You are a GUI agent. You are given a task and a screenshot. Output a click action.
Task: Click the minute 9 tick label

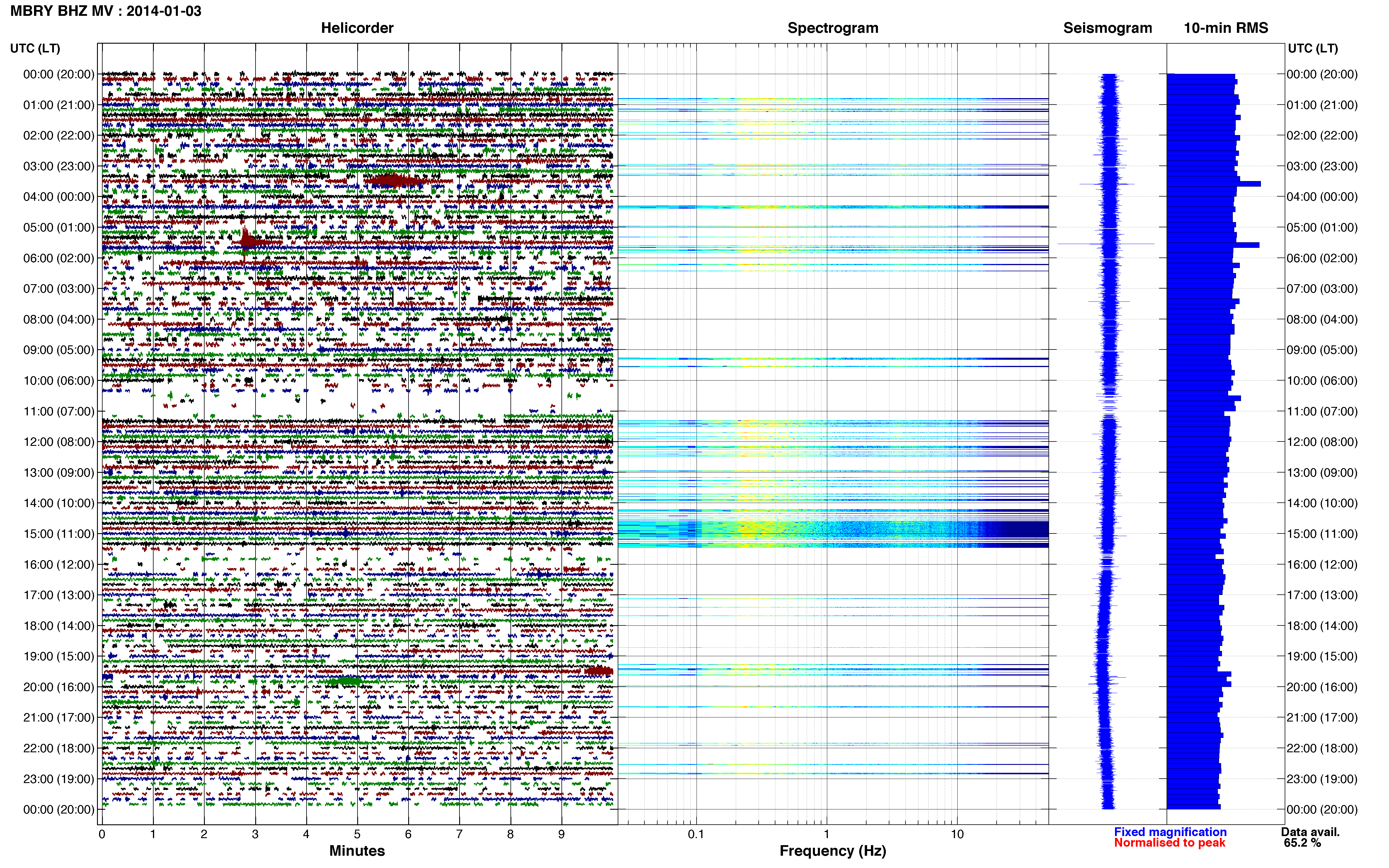pos(561,834)
